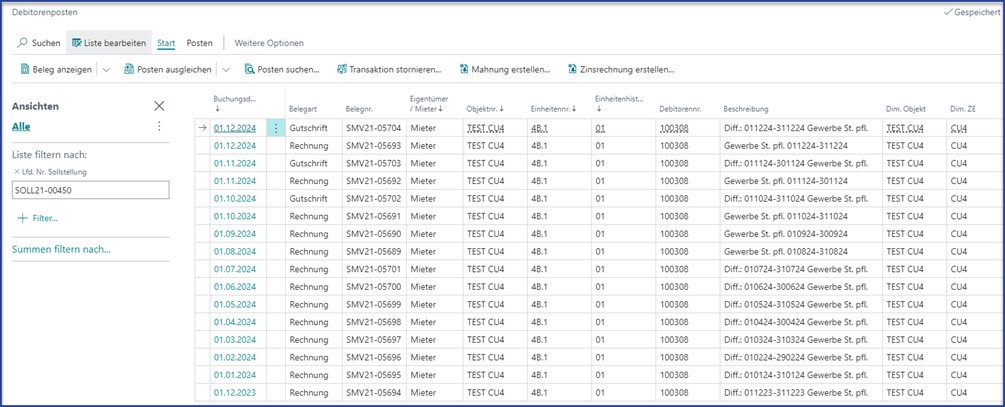Click Transaktion stornieren icon
The width and height of the screenshot is (1005, 407).
340,70
